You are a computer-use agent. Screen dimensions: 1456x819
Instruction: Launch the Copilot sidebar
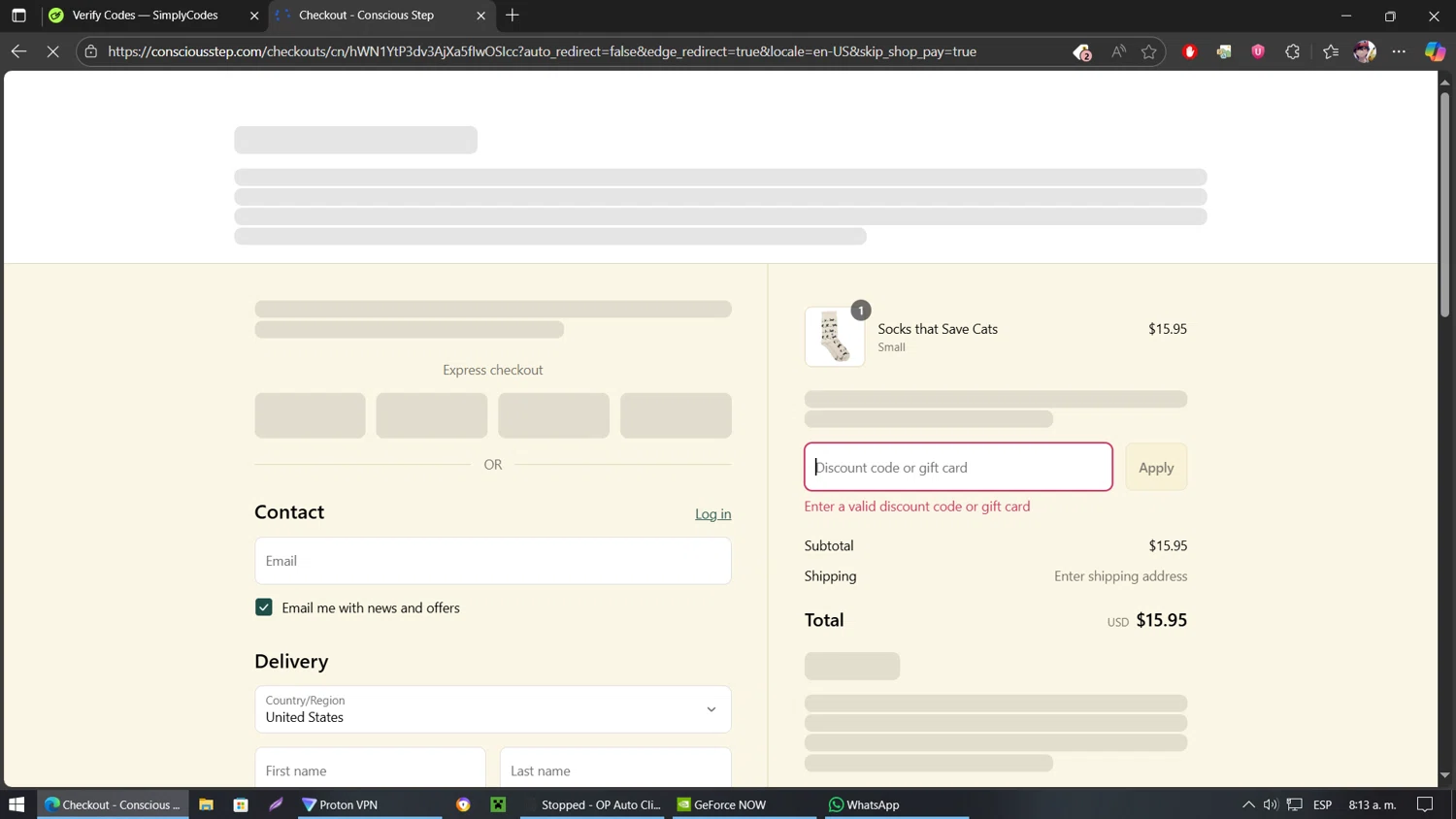point(1435,51)
